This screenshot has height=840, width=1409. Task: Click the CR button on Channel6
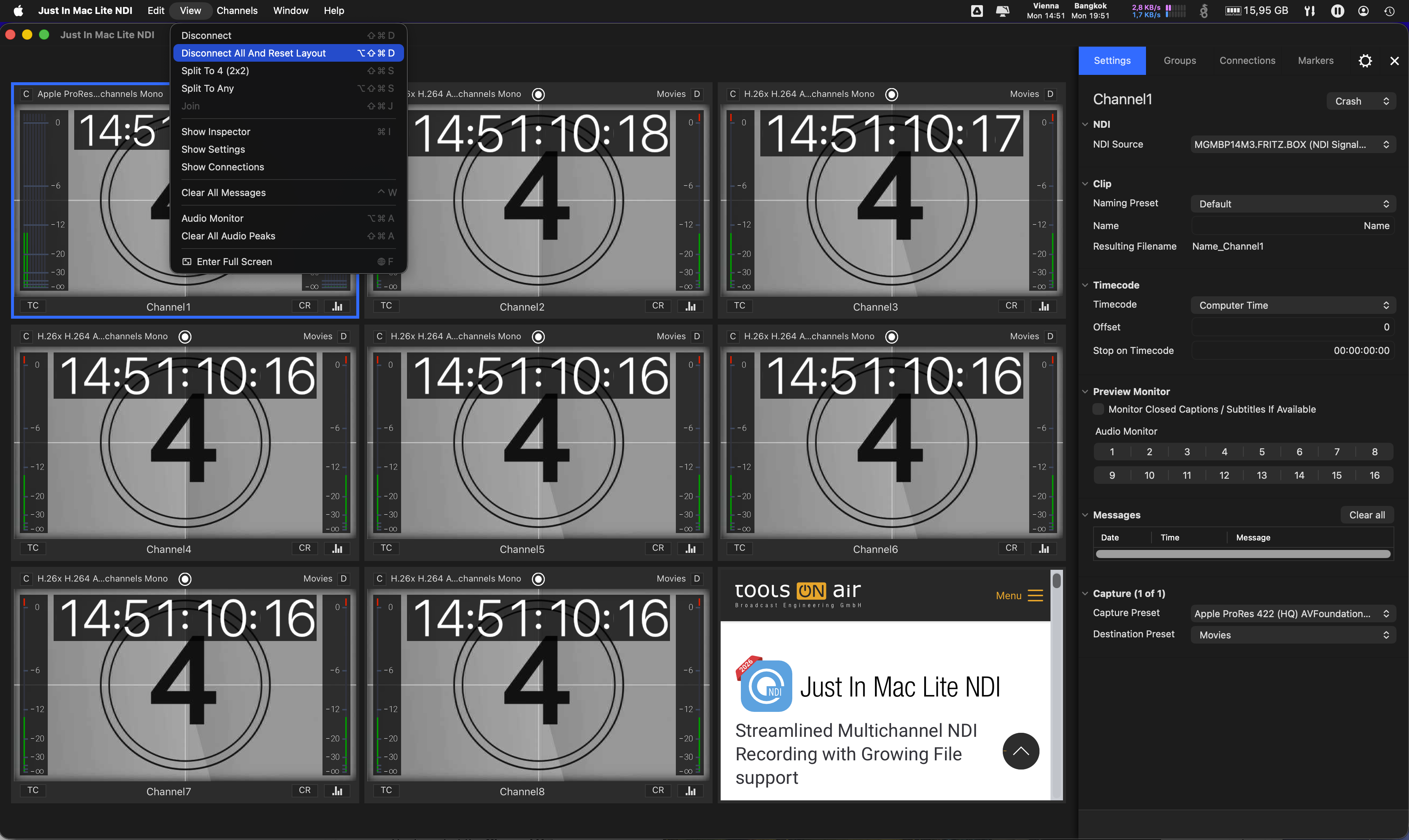click(x=1011, y=548)
